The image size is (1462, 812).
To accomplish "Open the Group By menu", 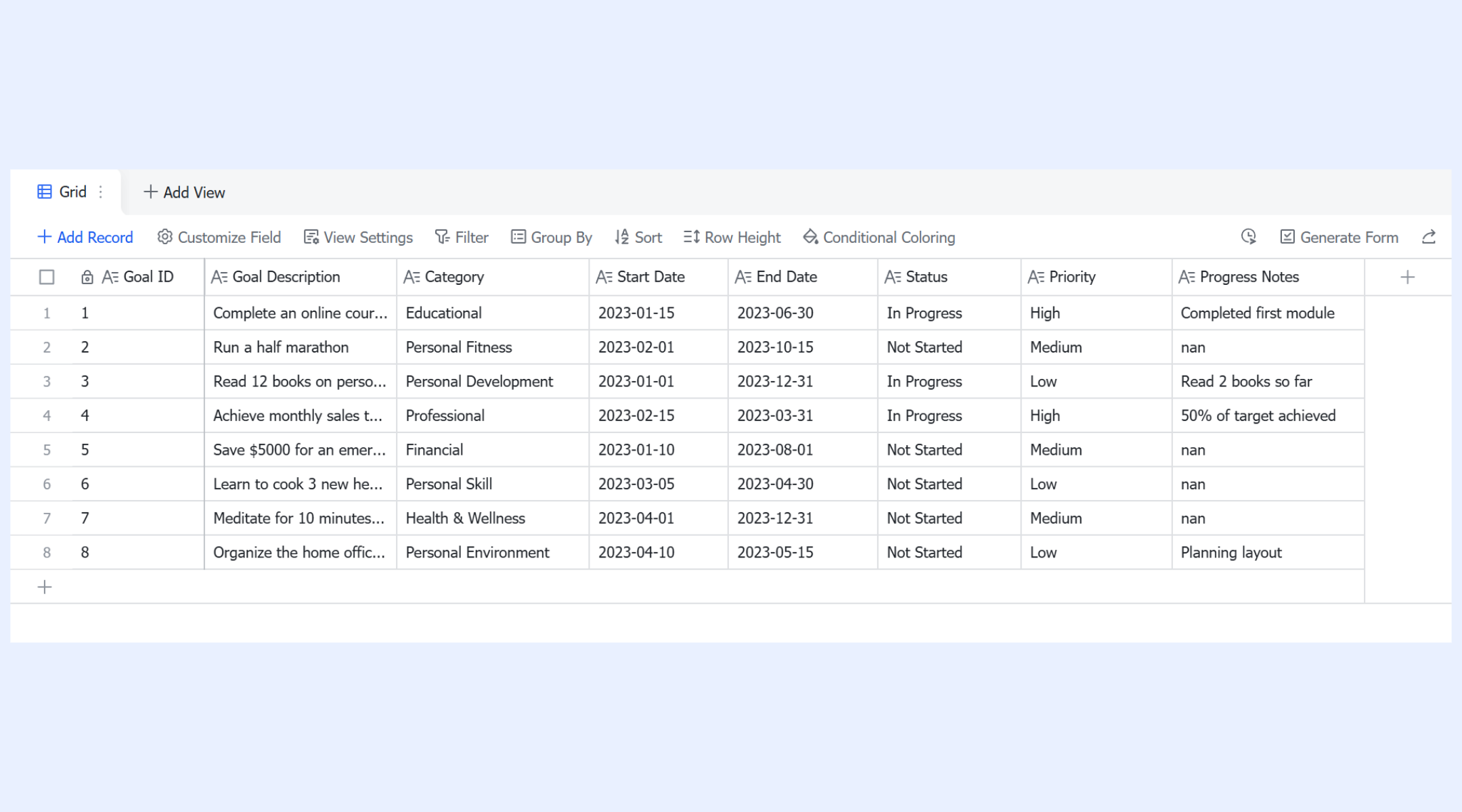I will pyautogui.click(x=552, y=238).
